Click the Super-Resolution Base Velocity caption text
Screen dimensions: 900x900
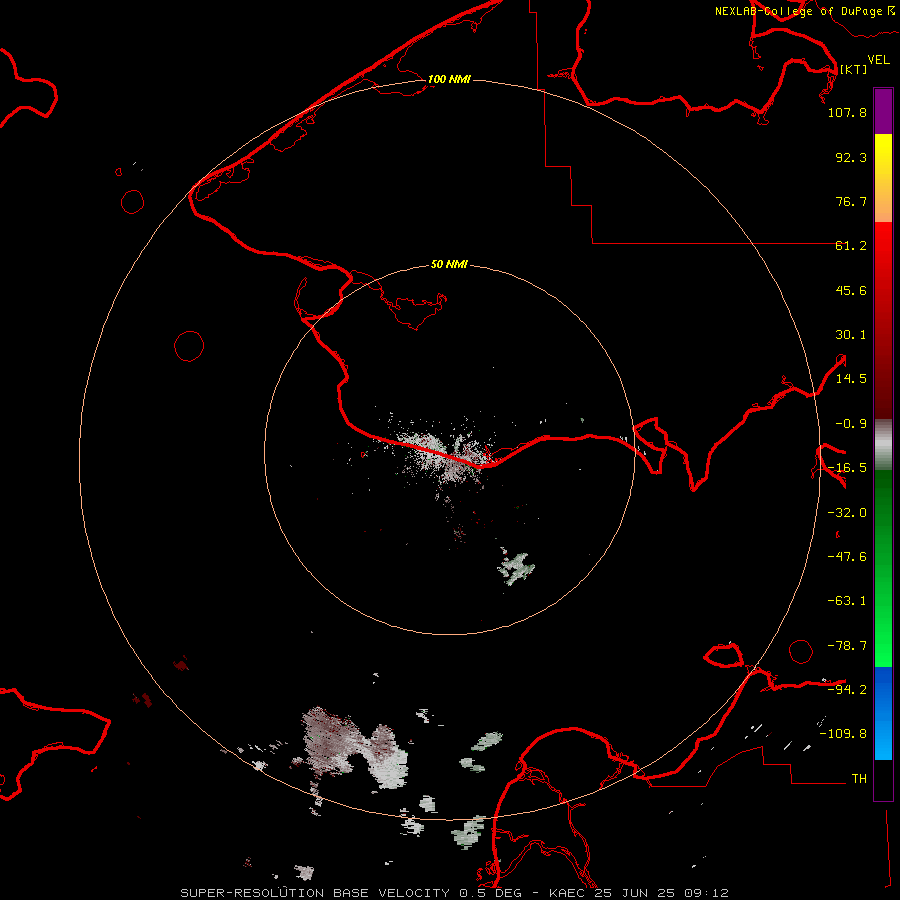tap(454, 893)
